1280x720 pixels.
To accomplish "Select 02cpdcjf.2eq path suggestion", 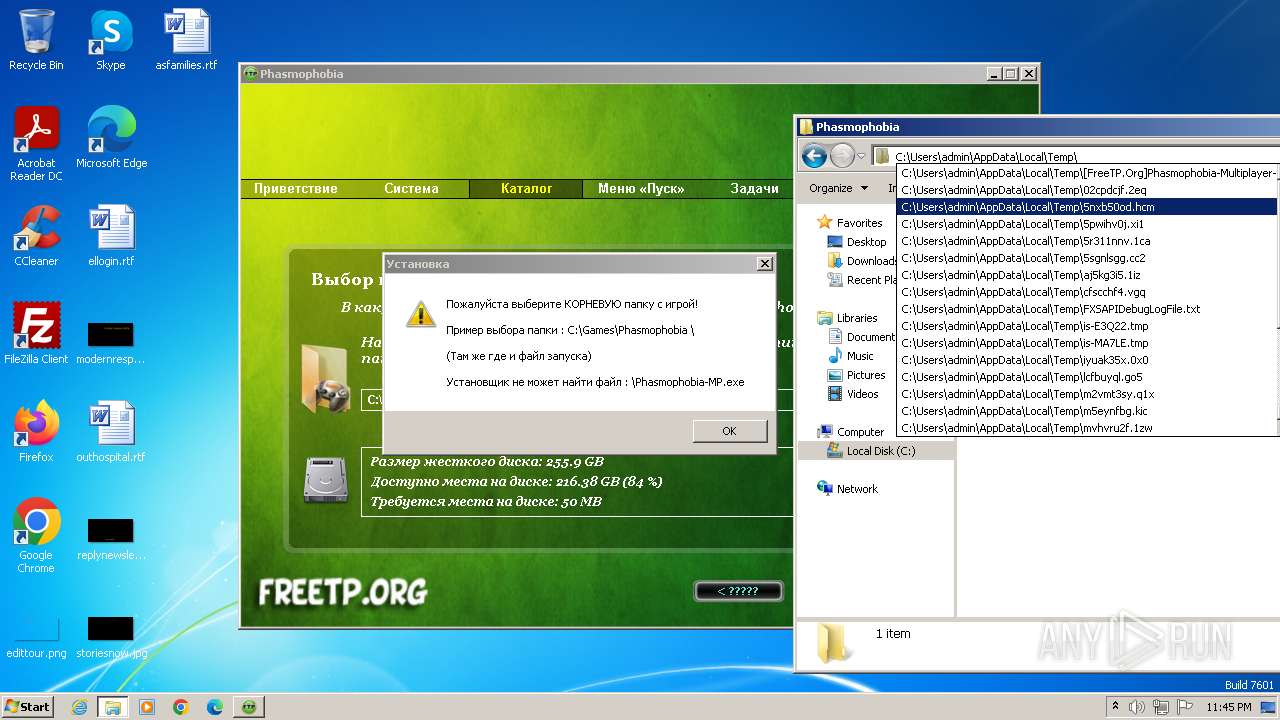I will pos(1088,190).
